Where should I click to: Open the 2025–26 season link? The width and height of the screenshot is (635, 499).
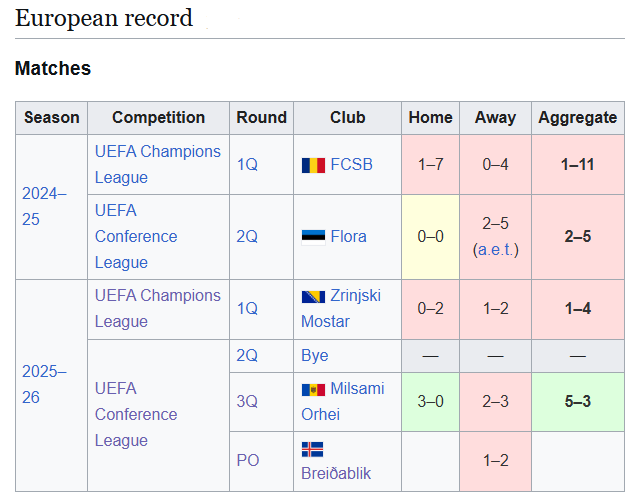coord(44,384)
